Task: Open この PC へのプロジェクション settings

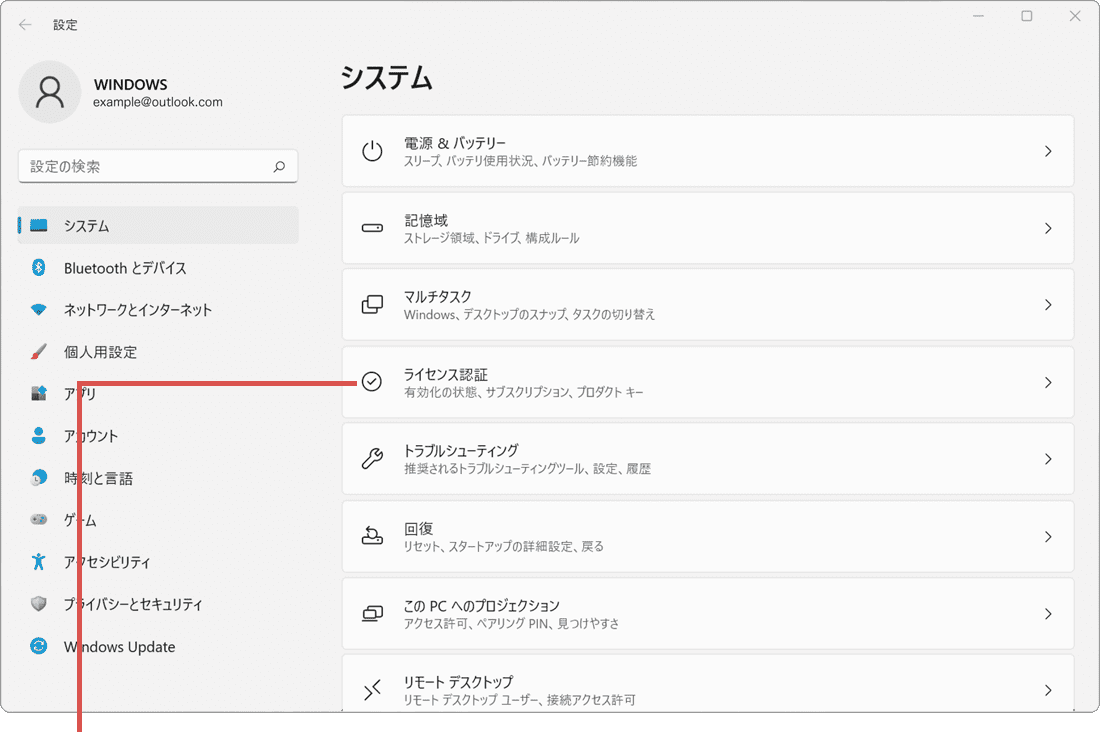Action: (x=708, y=613)
